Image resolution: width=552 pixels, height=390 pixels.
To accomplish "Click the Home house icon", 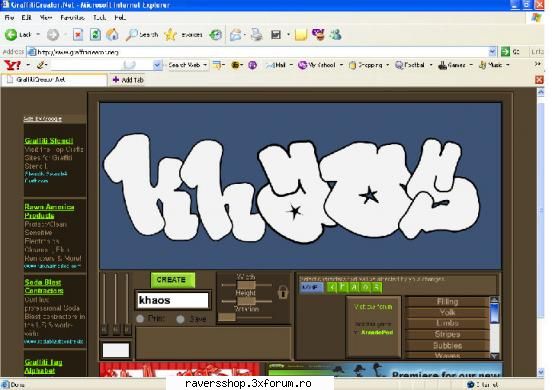I will (112, 34).
